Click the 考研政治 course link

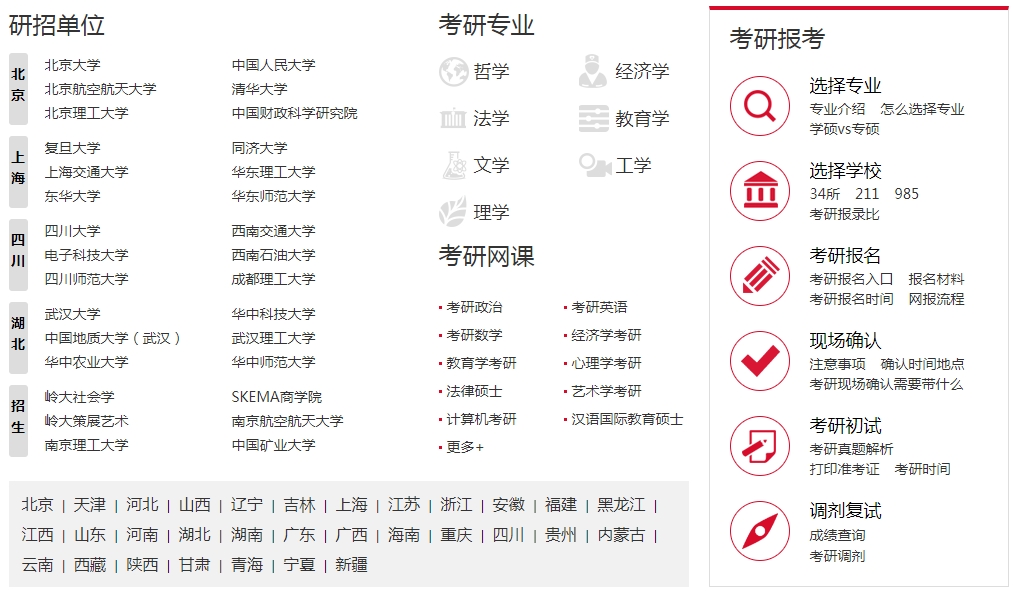[x=479, y=306]
